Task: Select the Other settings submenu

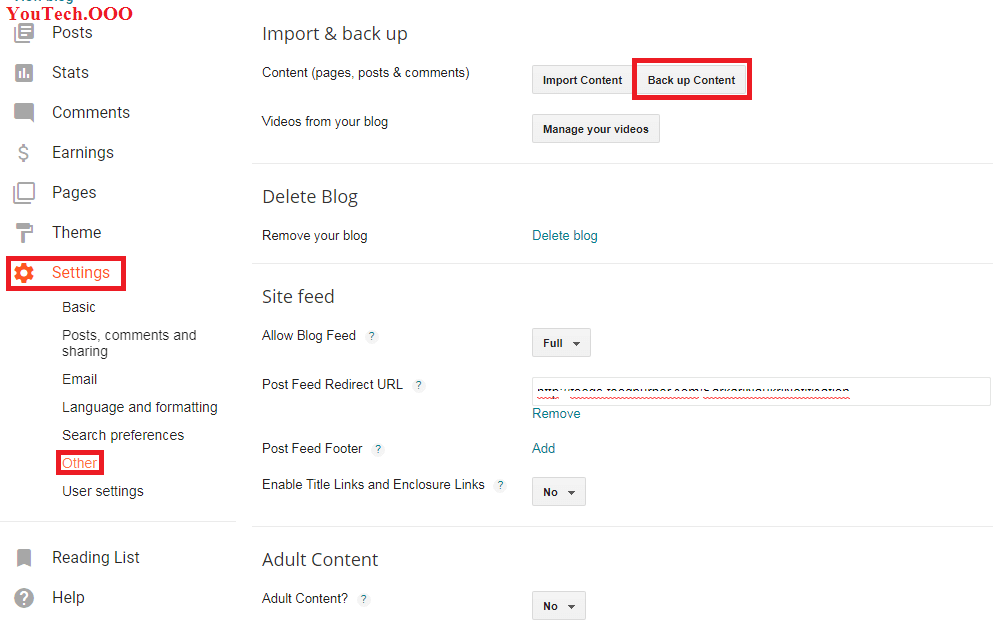Action: coord(80,463)
